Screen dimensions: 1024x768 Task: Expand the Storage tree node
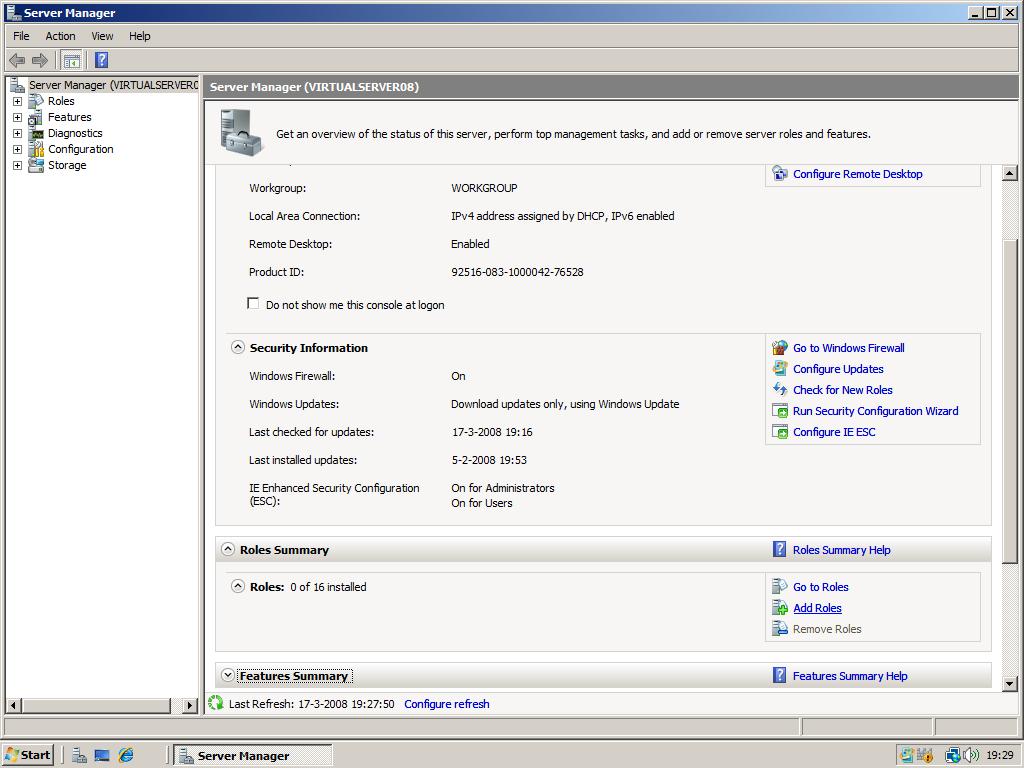pos(18,165)
